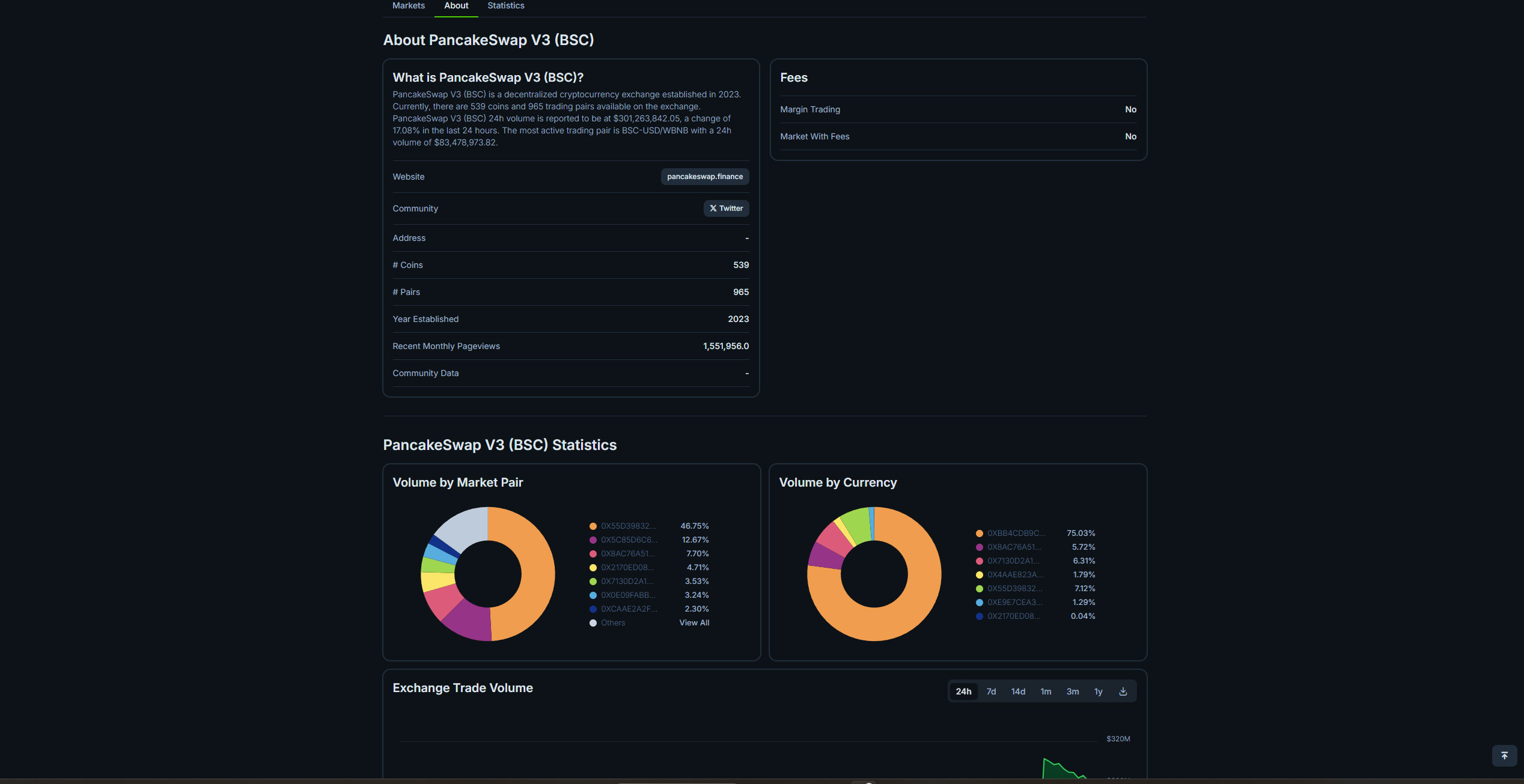Click the back-to-top arrow button
Image resolution: width=1524 pixels, height=784 pixels.
pyautogui.click(x=1504, y=756)
